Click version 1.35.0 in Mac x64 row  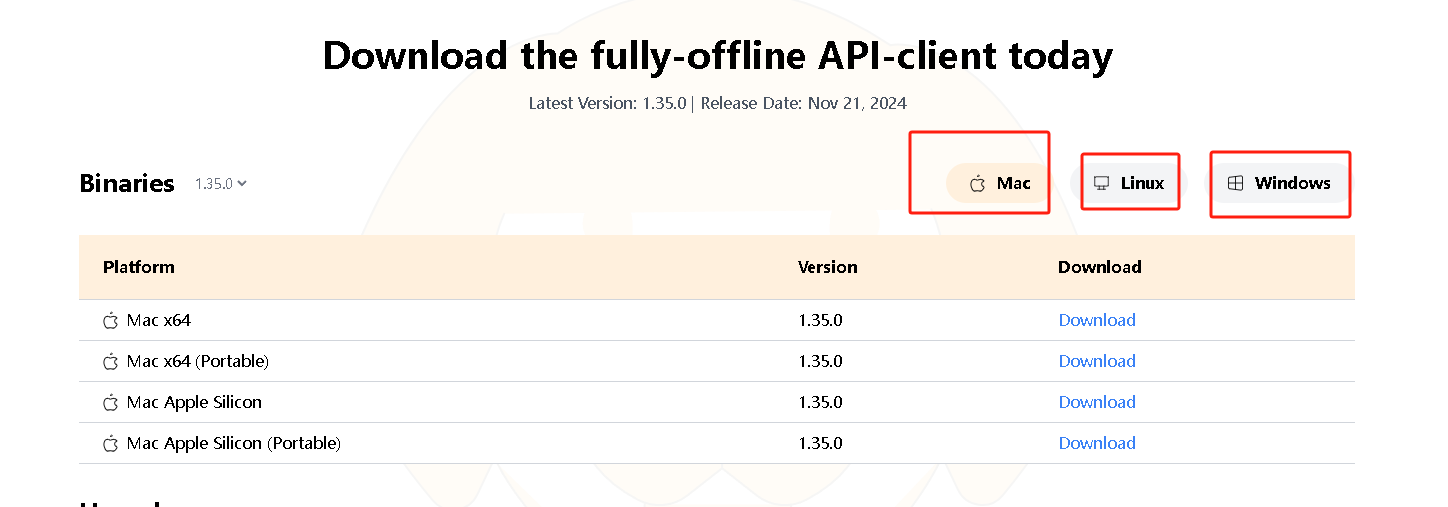820,320
